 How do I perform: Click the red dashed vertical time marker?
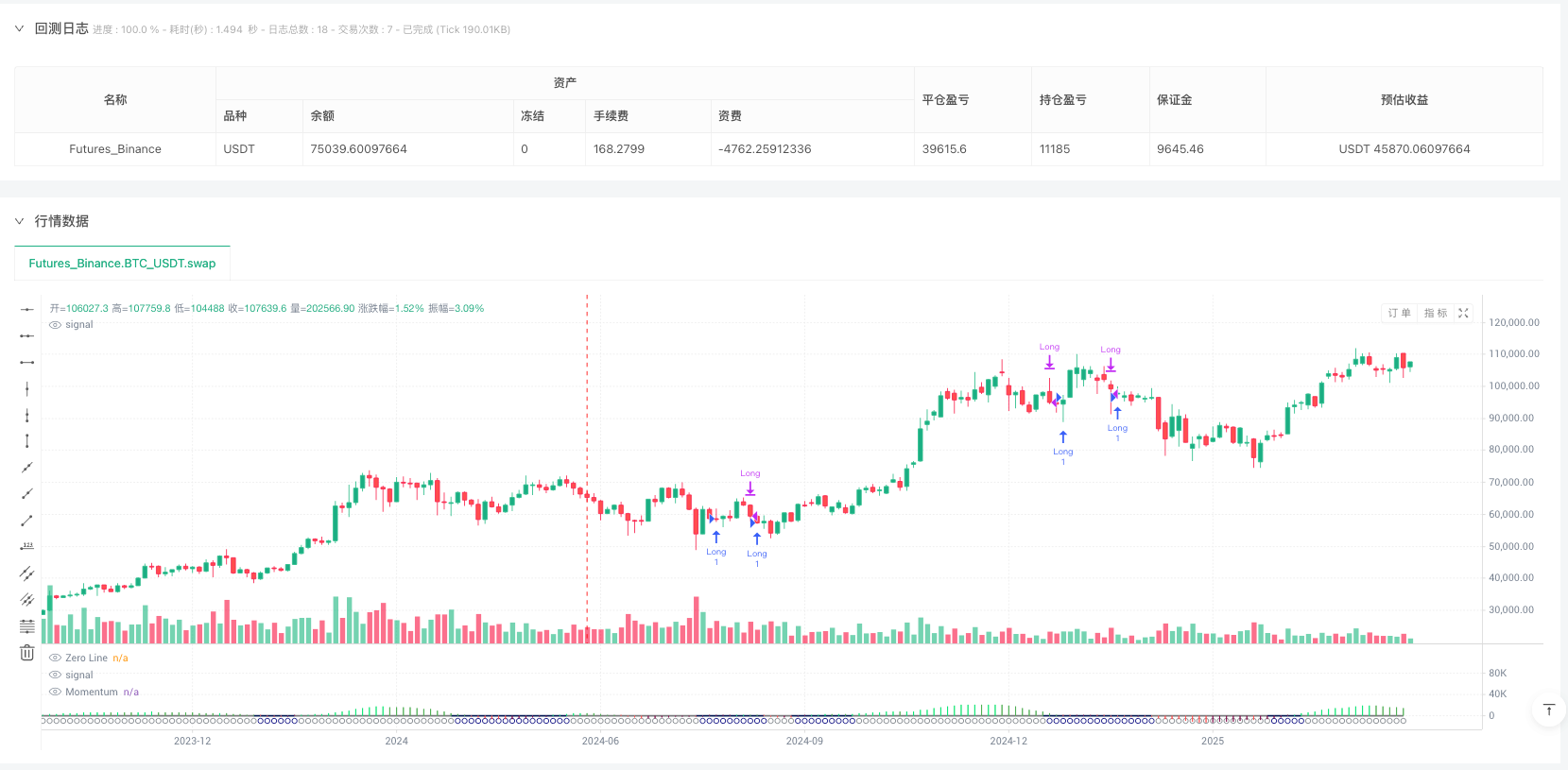coord(587,425)
